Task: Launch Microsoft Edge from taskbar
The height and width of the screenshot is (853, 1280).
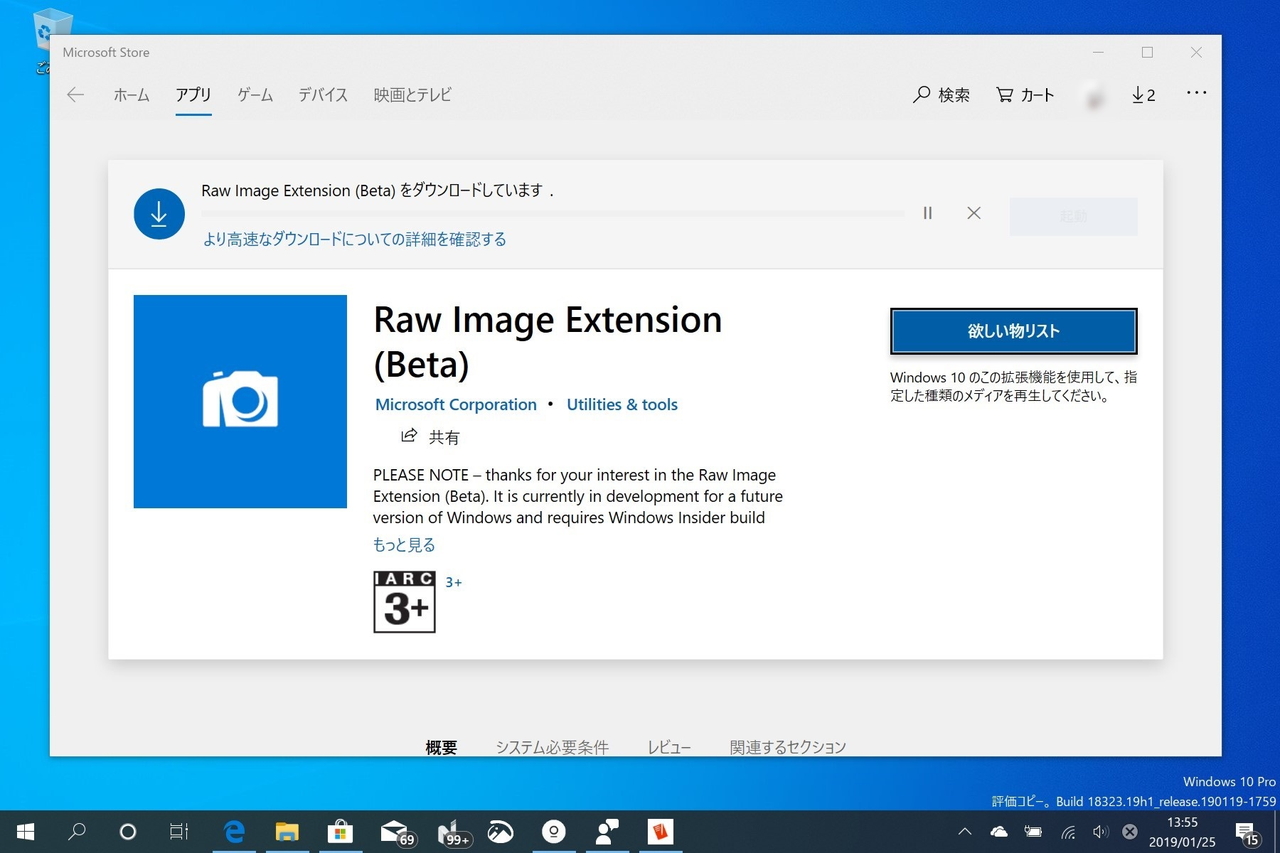Action: (234, 832)
